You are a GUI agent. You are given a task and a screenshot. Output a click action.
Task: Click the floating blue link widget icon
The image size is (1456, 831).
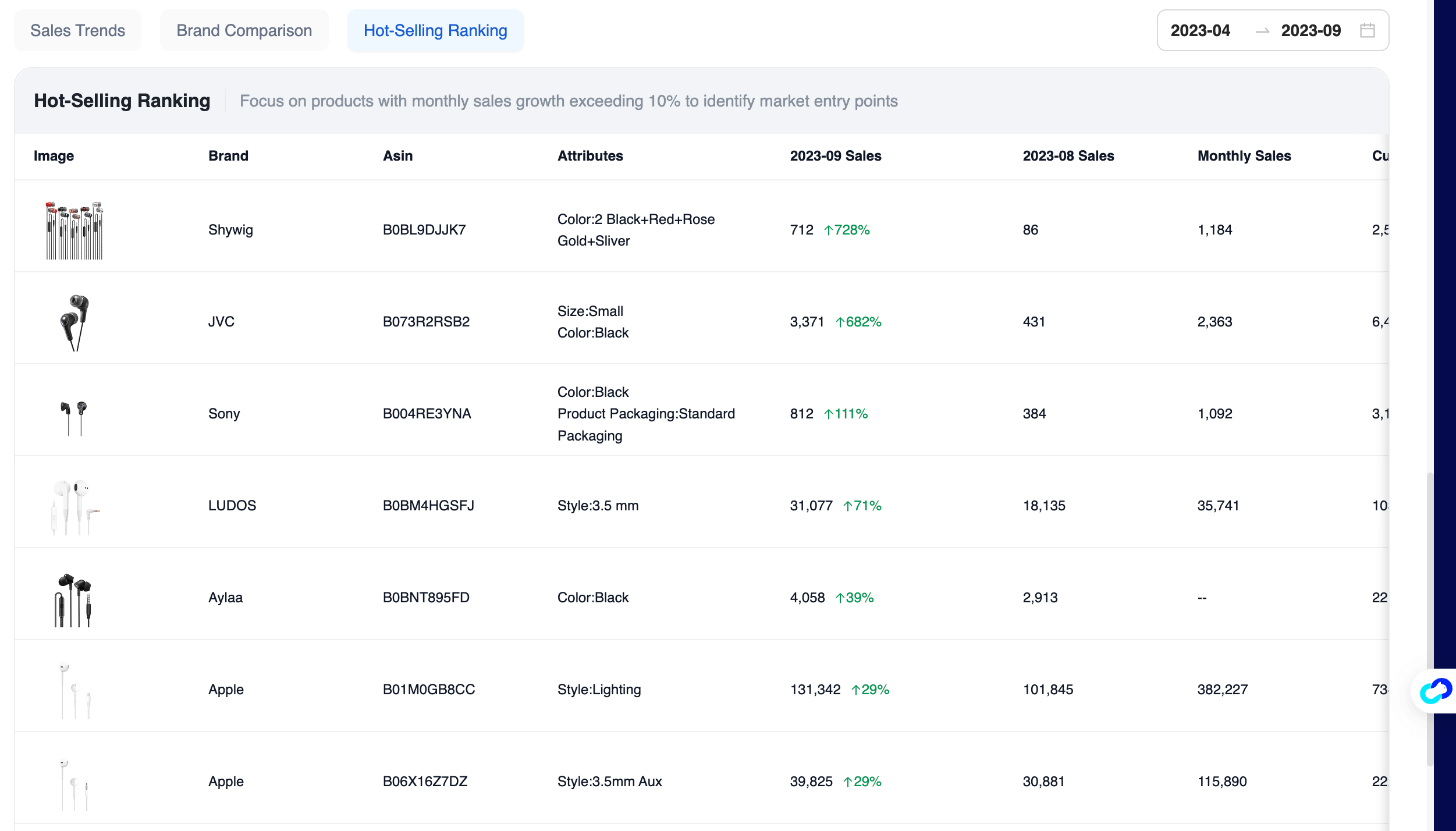(1435, 690)
